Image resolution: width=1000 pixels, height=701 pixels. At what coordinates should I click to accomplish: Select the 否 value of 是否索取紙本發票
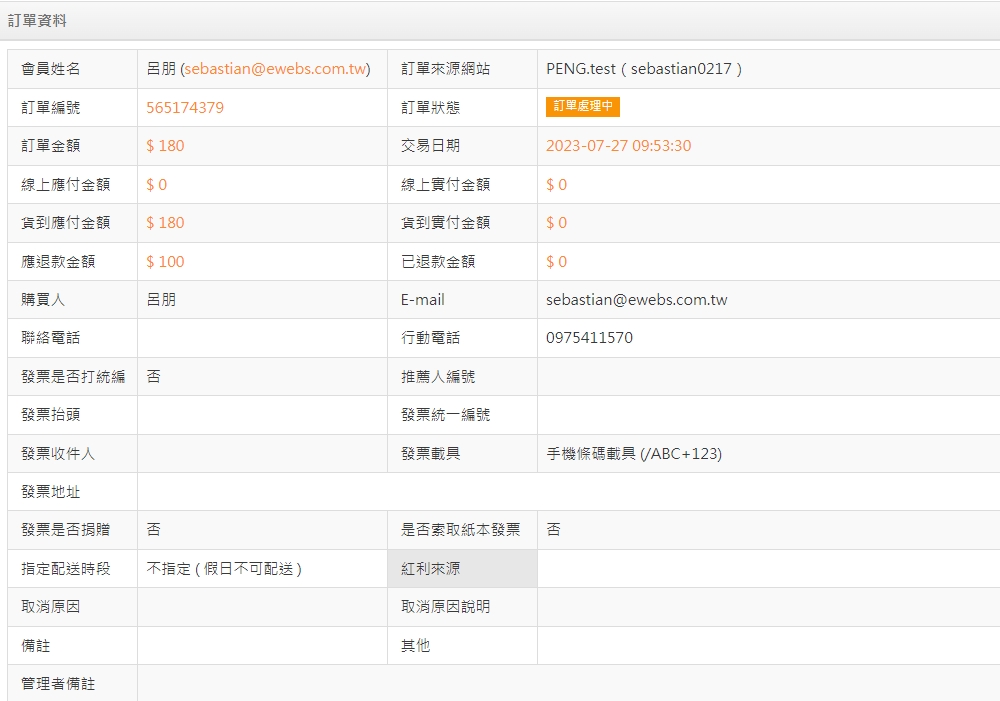pyautogui.click(x=554, y=529)
